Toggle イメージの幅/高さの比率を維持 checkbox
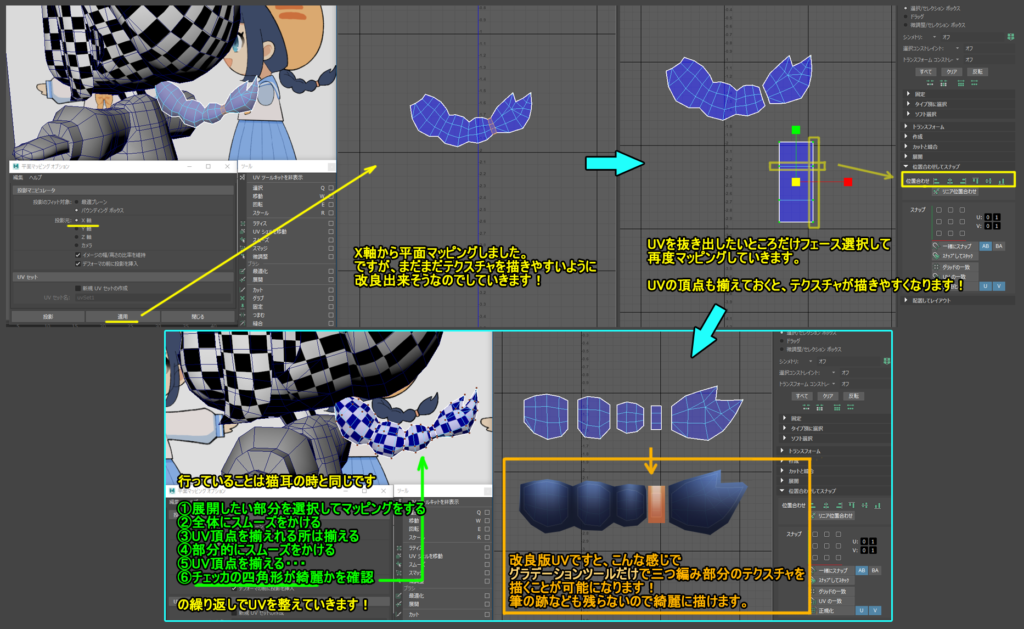 coord(78,255)
